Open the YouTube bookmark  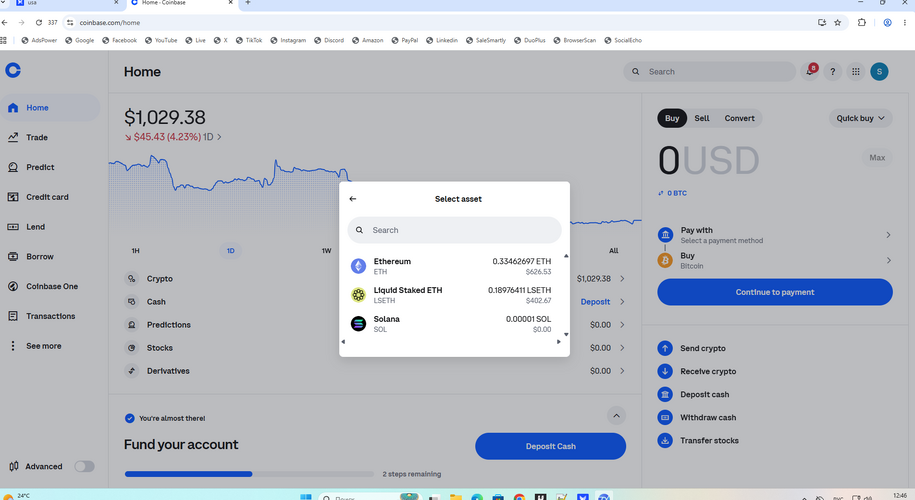[x=161, y=41]
